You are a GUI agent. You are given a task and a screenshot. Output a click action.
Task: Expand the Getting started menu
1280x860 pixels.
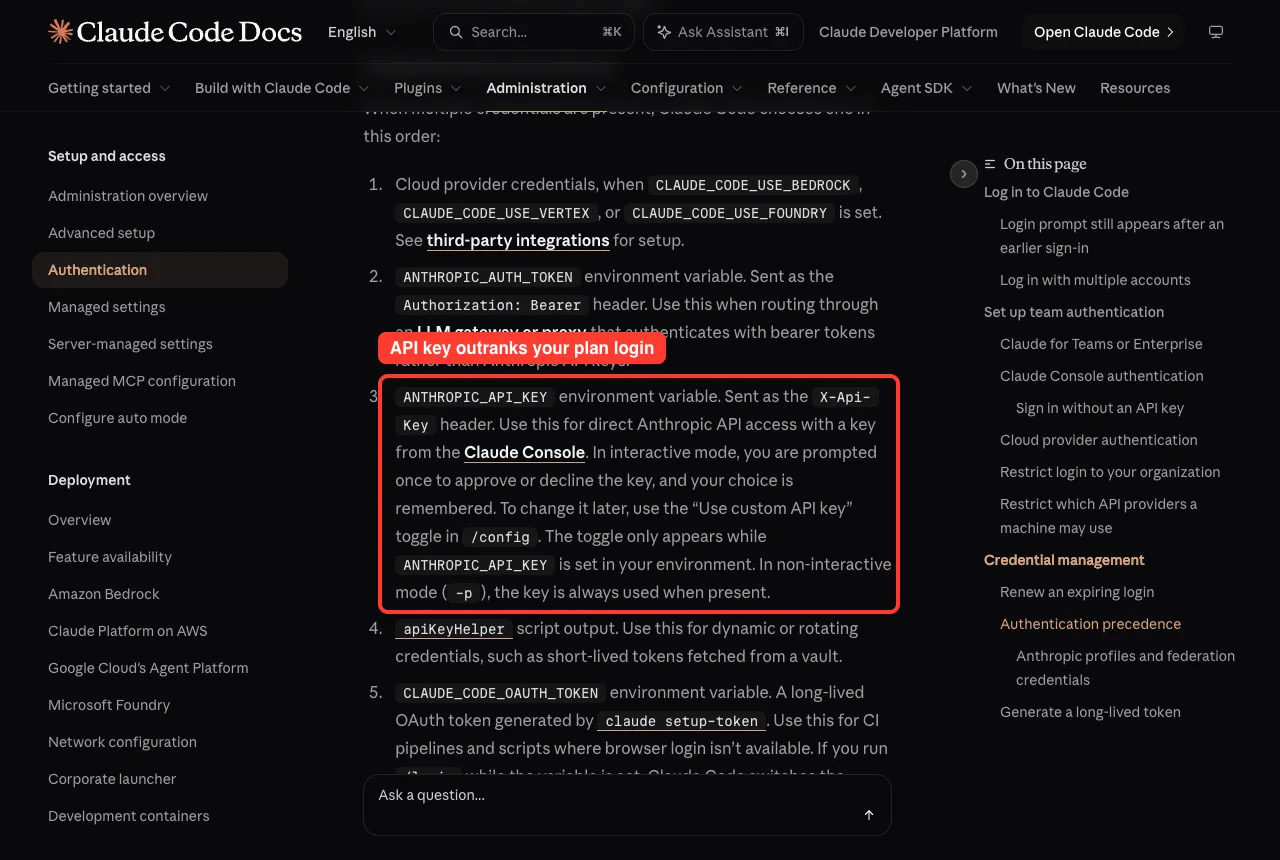(109, 88)
